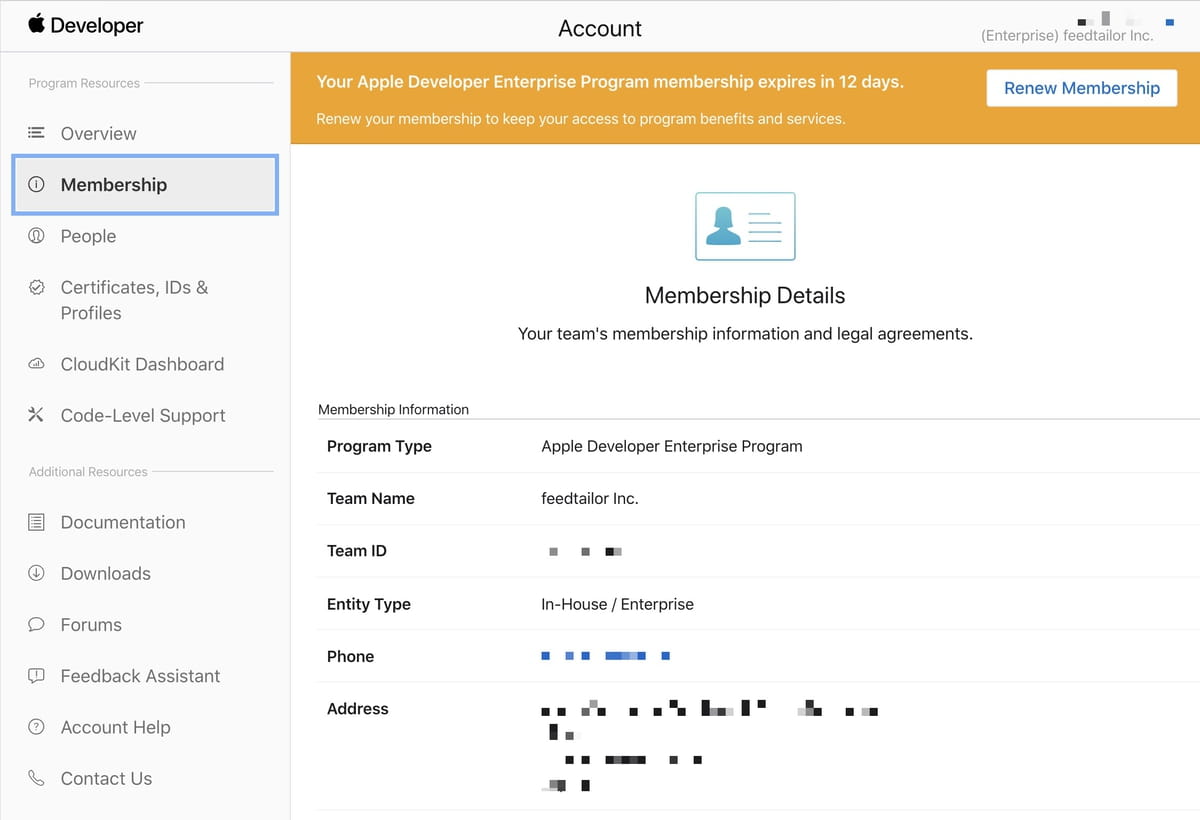
Task: Launch Feedback Assistant
Action: pyautogui.click(x=140, y=676)
